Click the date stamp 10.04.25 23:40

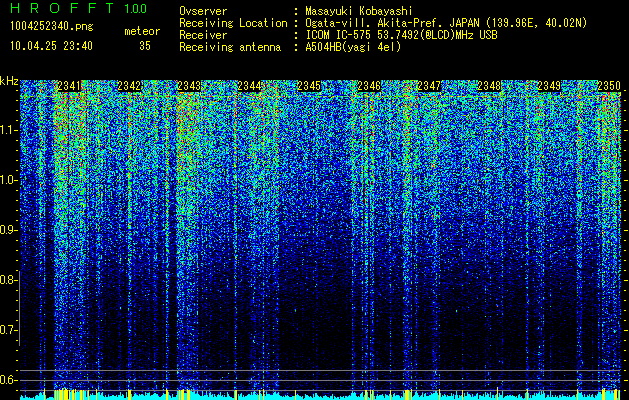52,46
